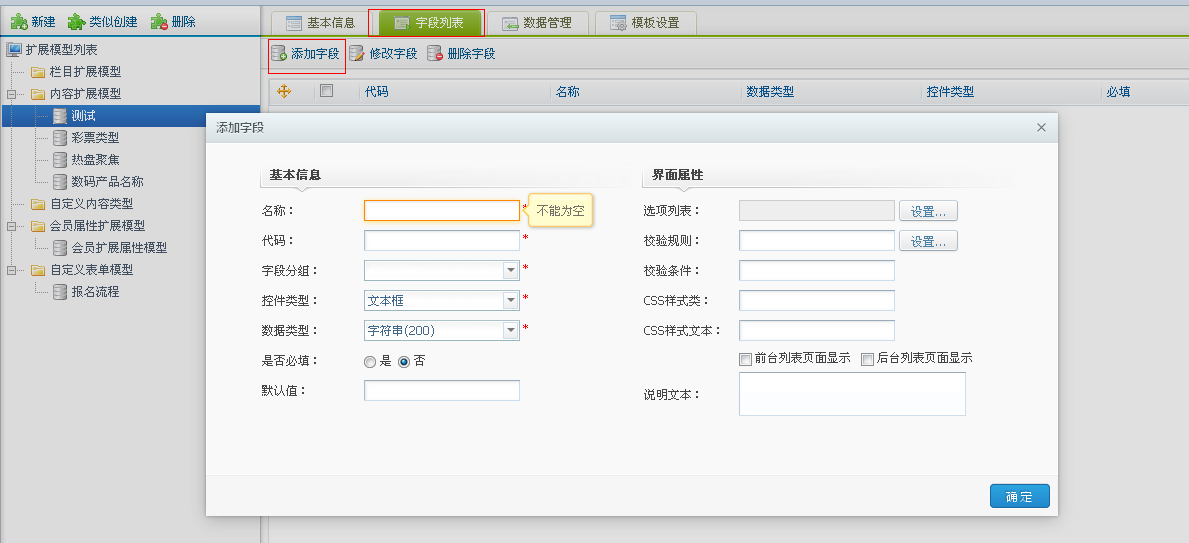Open the 字段分组 dropdown
The image size is (1189, 543).
tap(510, 270)
